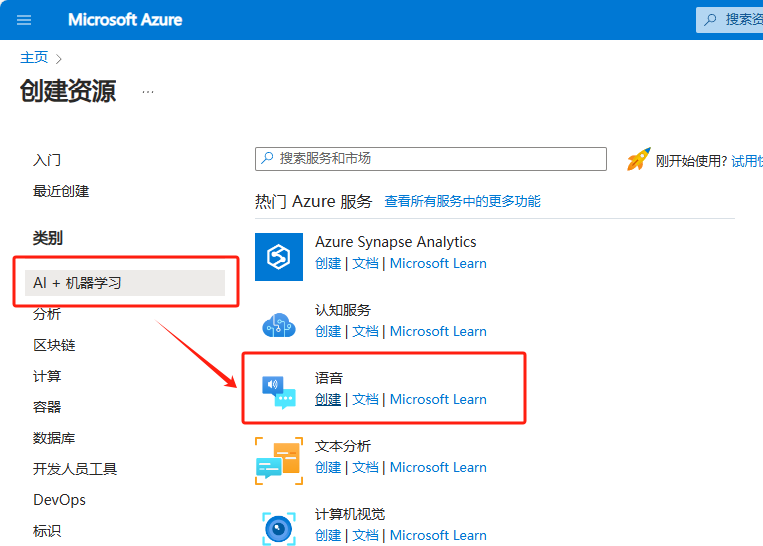Screen dimensions: 763x546
Task: Select the 数据库 category
Action: coord(54,438)
